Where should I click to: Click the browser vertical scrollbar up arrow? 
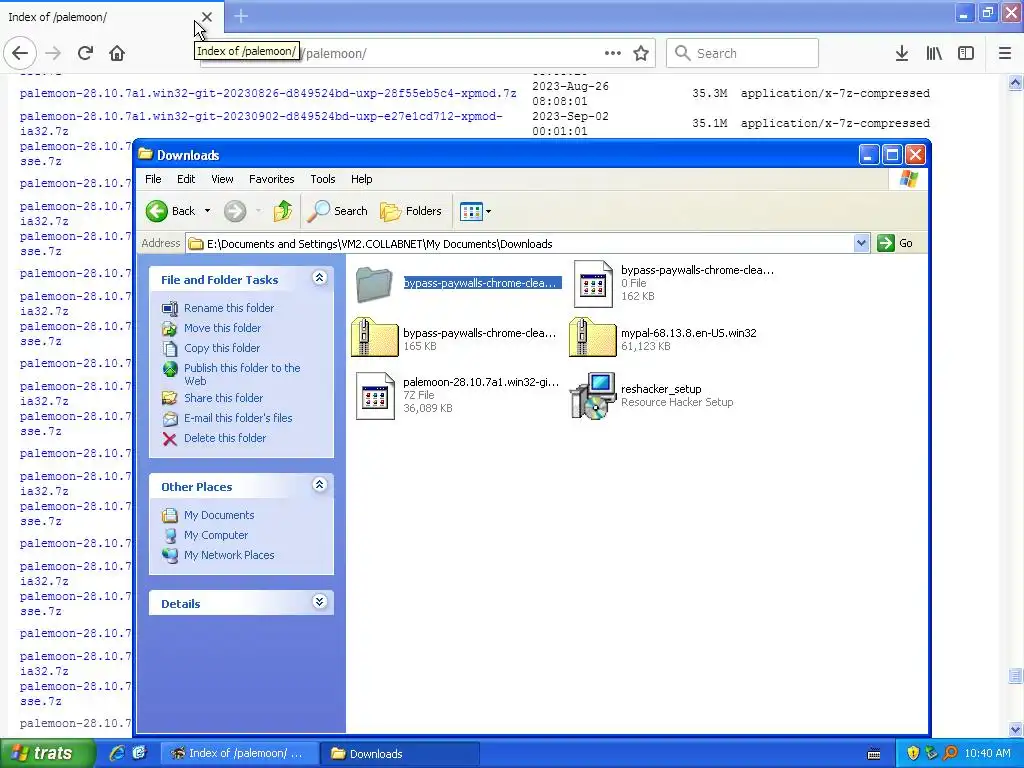tap(1015, 83)
